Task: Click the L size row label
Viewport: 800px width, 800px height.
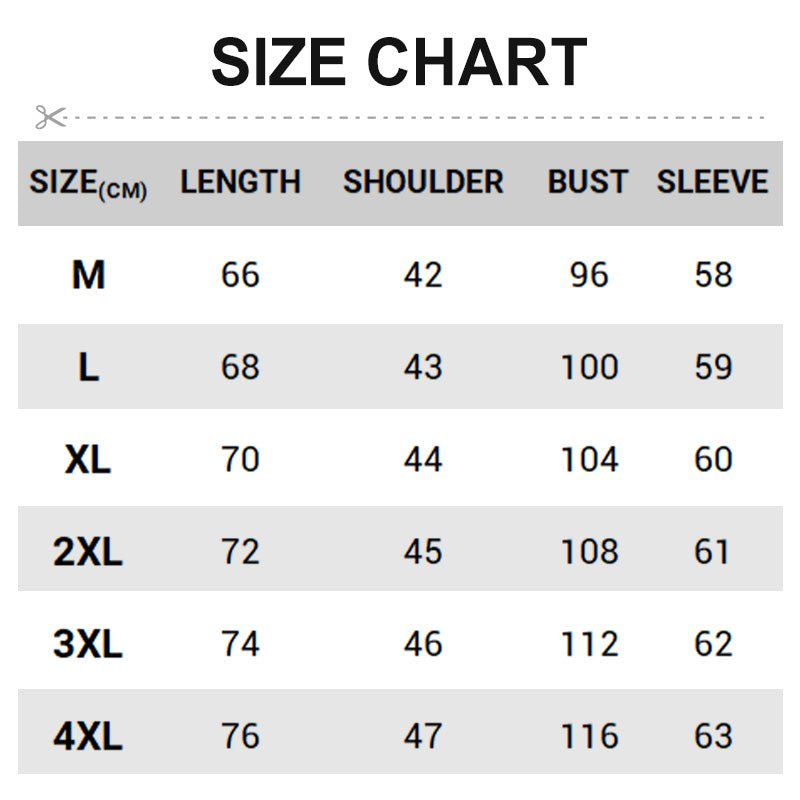Action: tap(88, 367)
